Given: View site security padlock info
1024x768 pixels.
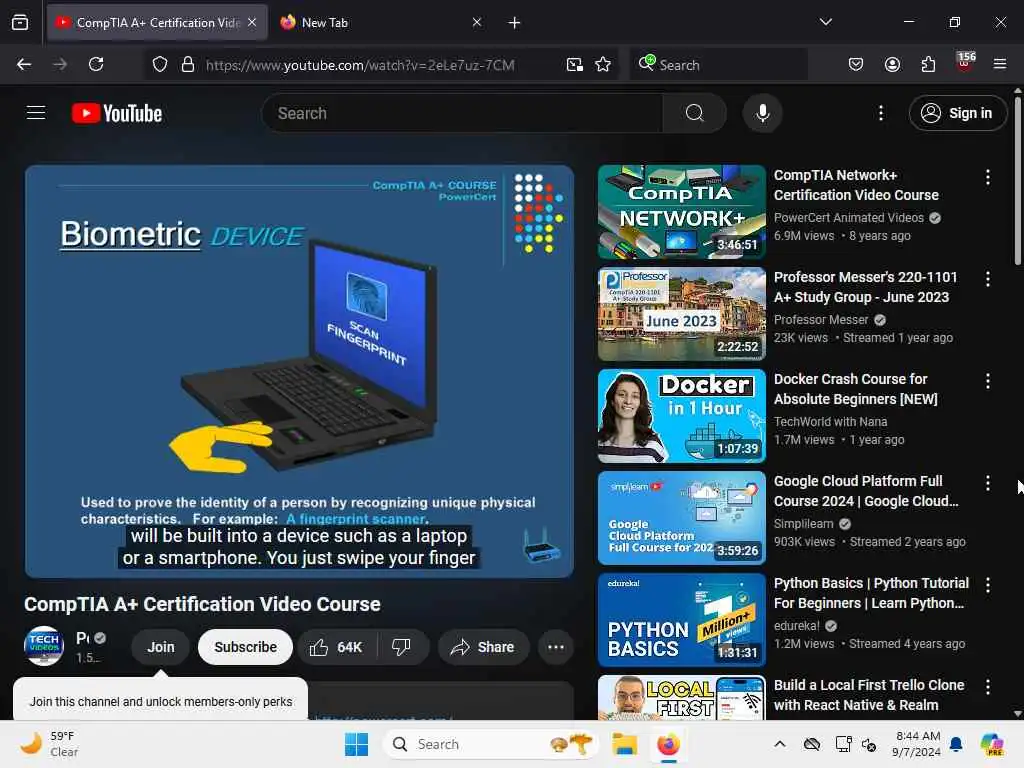Looking at the screenshot, I should pyautogui.click(x=188, y=64).
